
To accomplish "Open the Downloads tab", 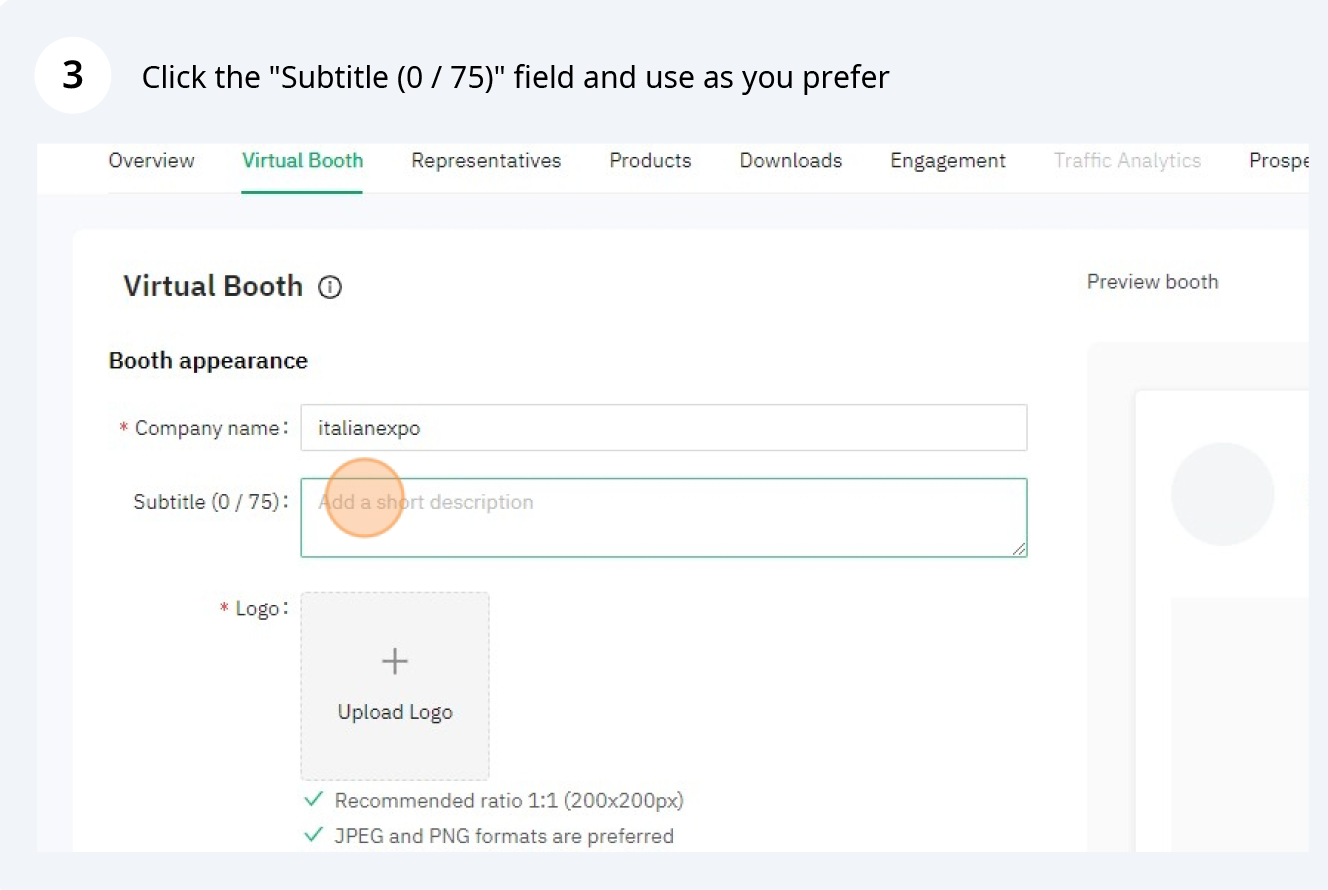I will click(790, 161).
